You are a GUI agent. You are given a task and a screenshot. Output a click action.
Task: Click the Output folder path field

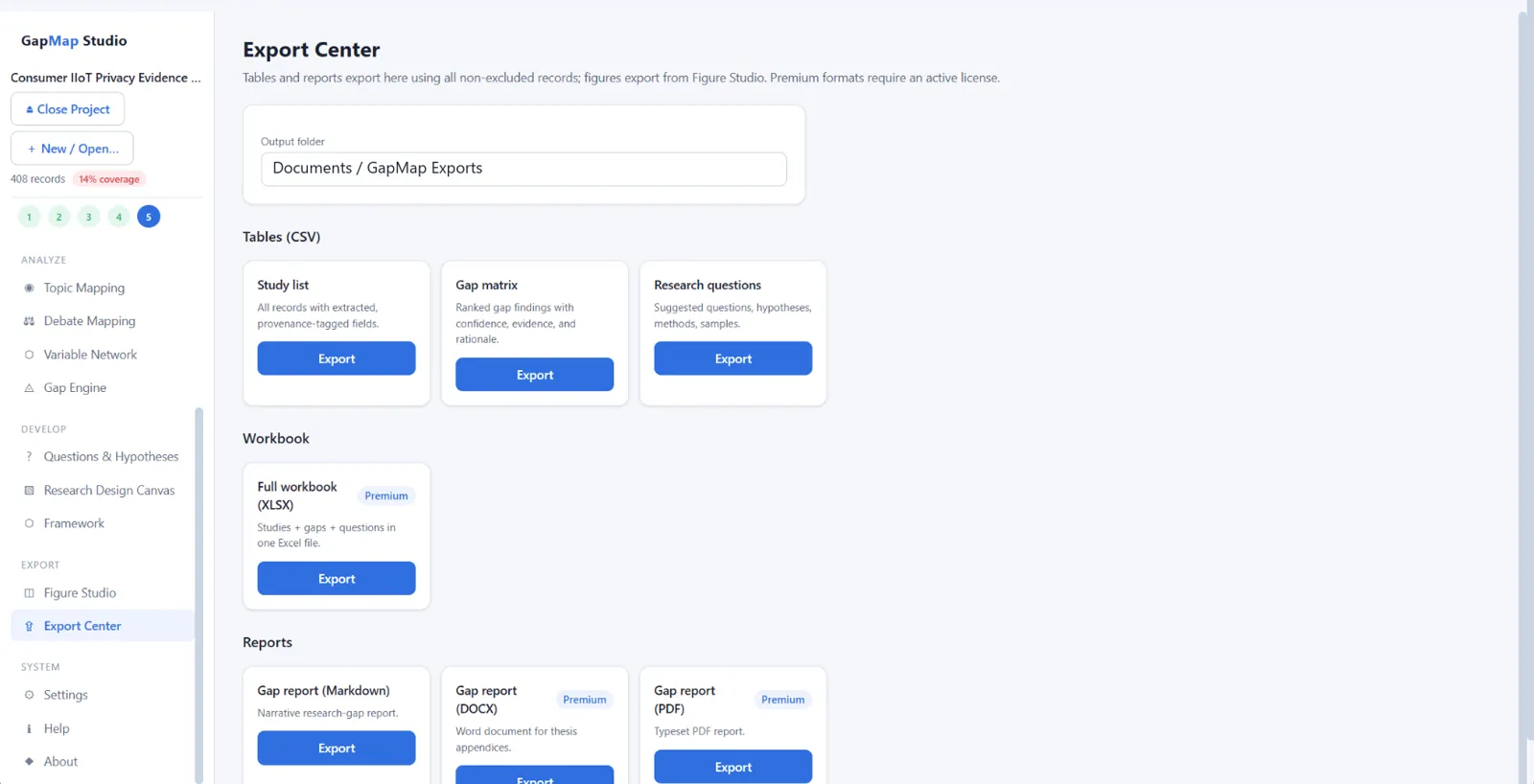tap(523, 169)
